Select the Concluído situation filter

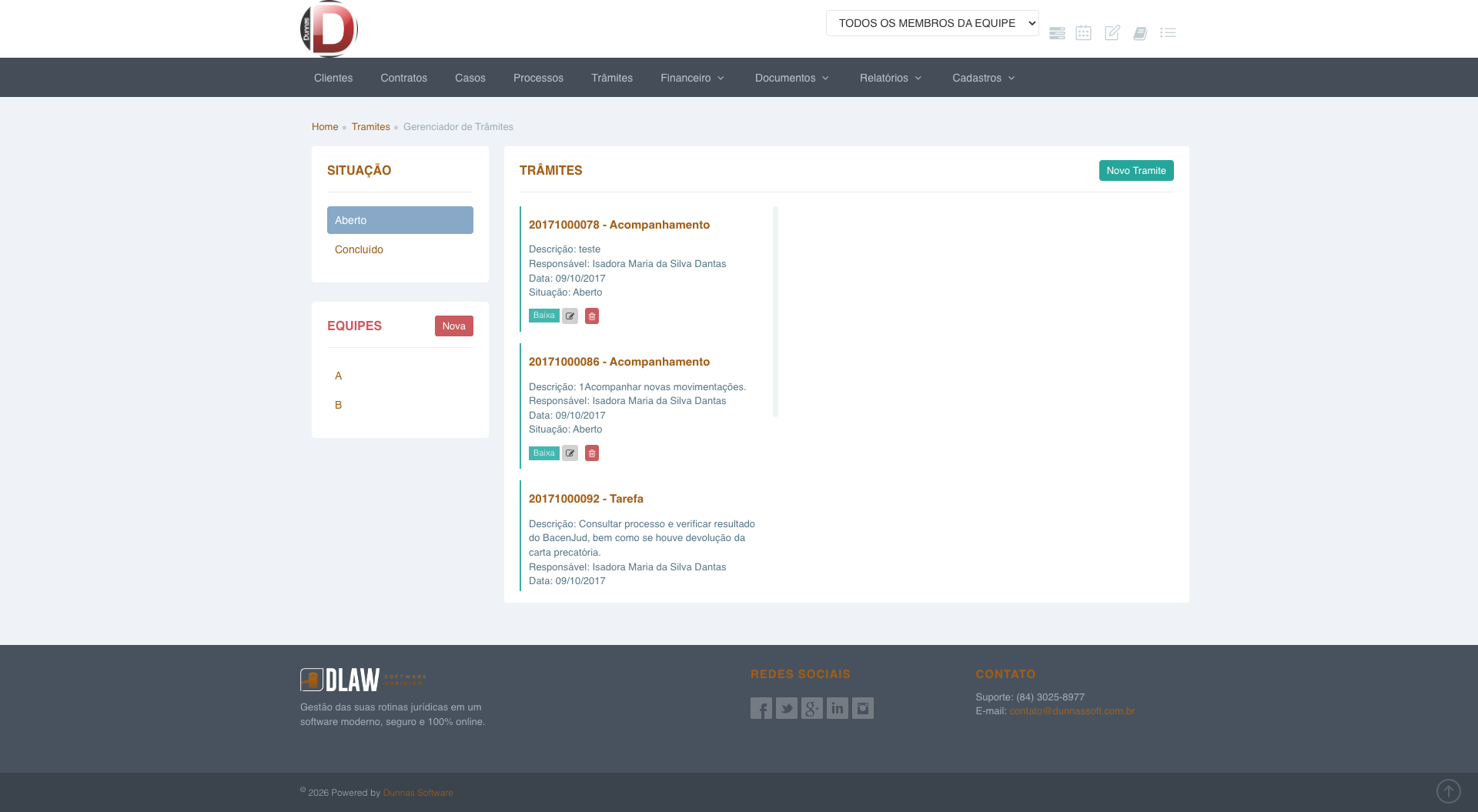359,249
